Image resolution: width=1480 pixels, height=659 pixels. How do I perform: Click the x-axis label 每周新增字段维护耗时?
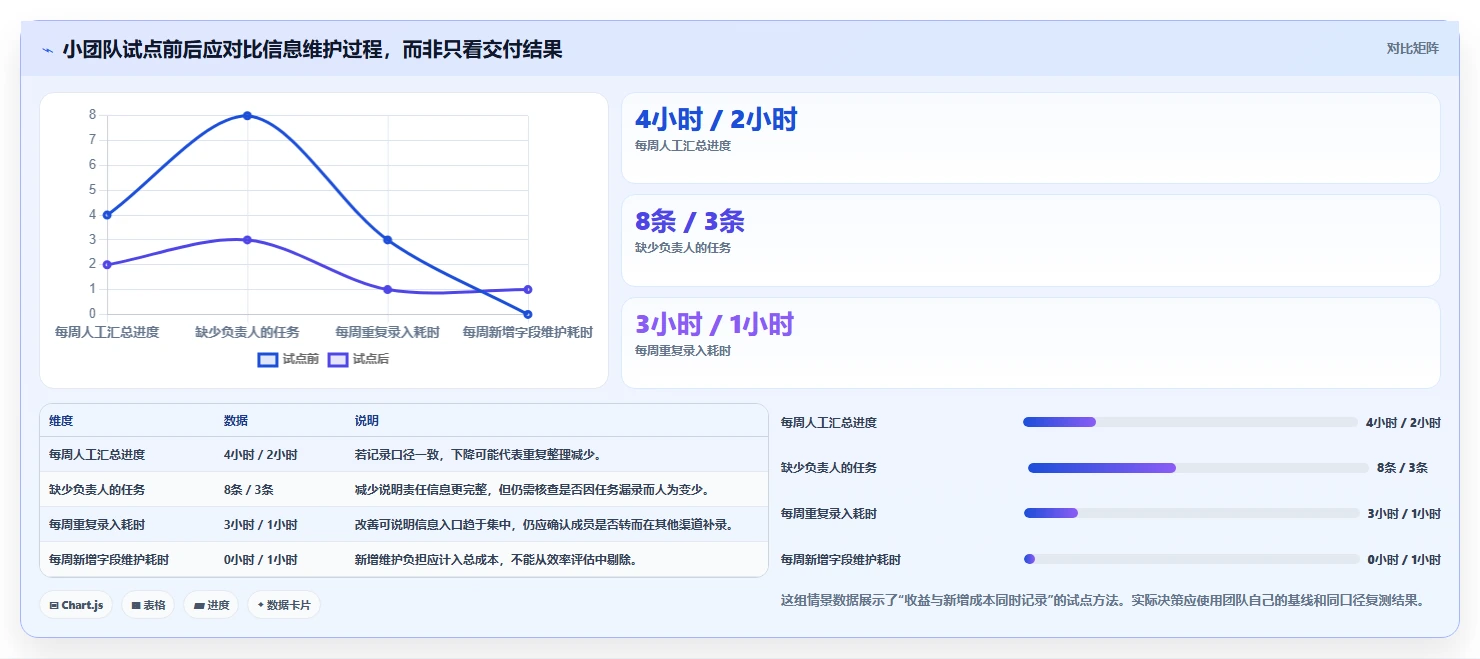[528, 332]
